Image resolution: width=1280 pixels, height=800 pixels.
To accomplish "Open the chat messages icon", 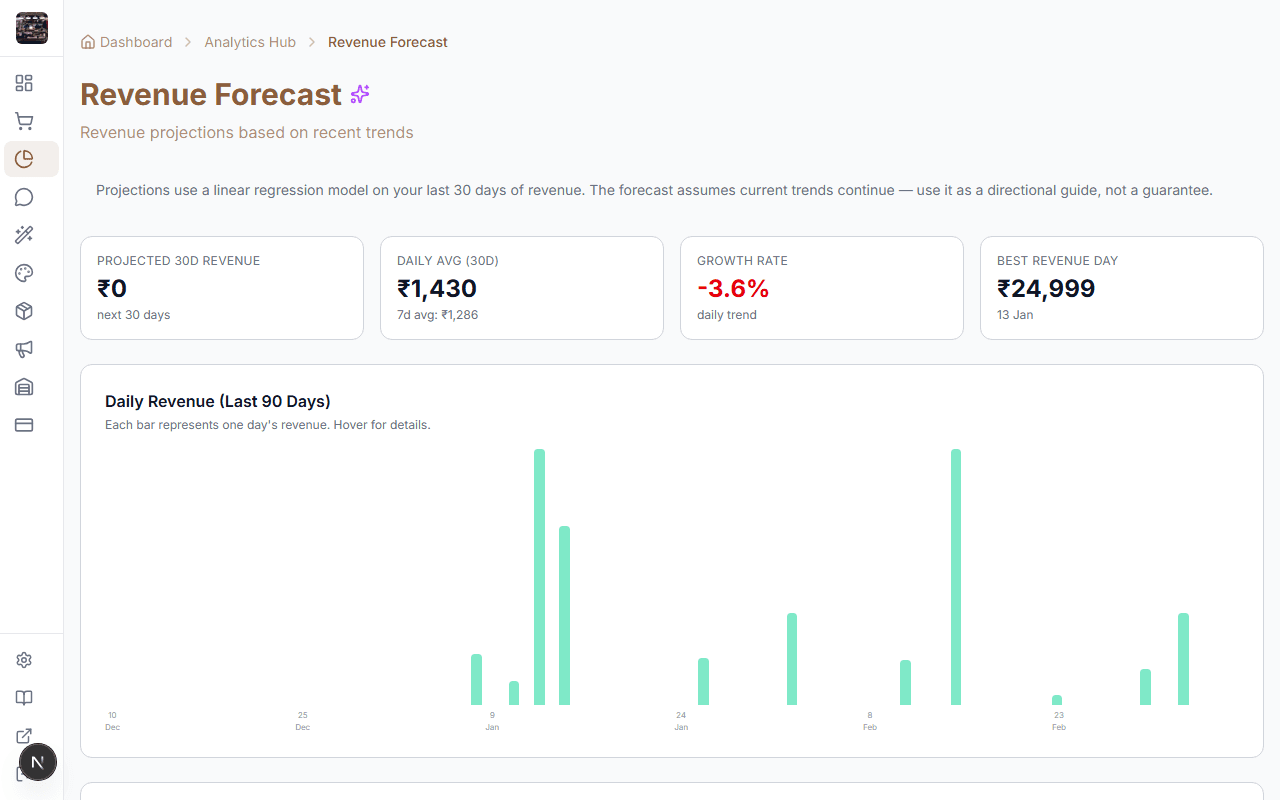I will tap(24, 197).
